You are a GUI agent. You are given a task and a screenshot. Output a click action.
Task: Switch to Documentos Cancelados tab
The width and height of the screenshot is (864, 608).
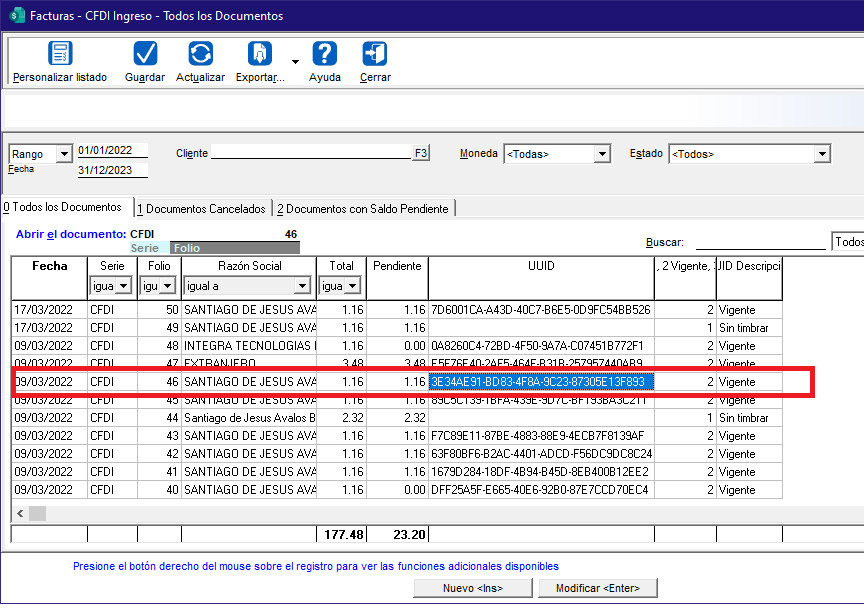[203, 209]
